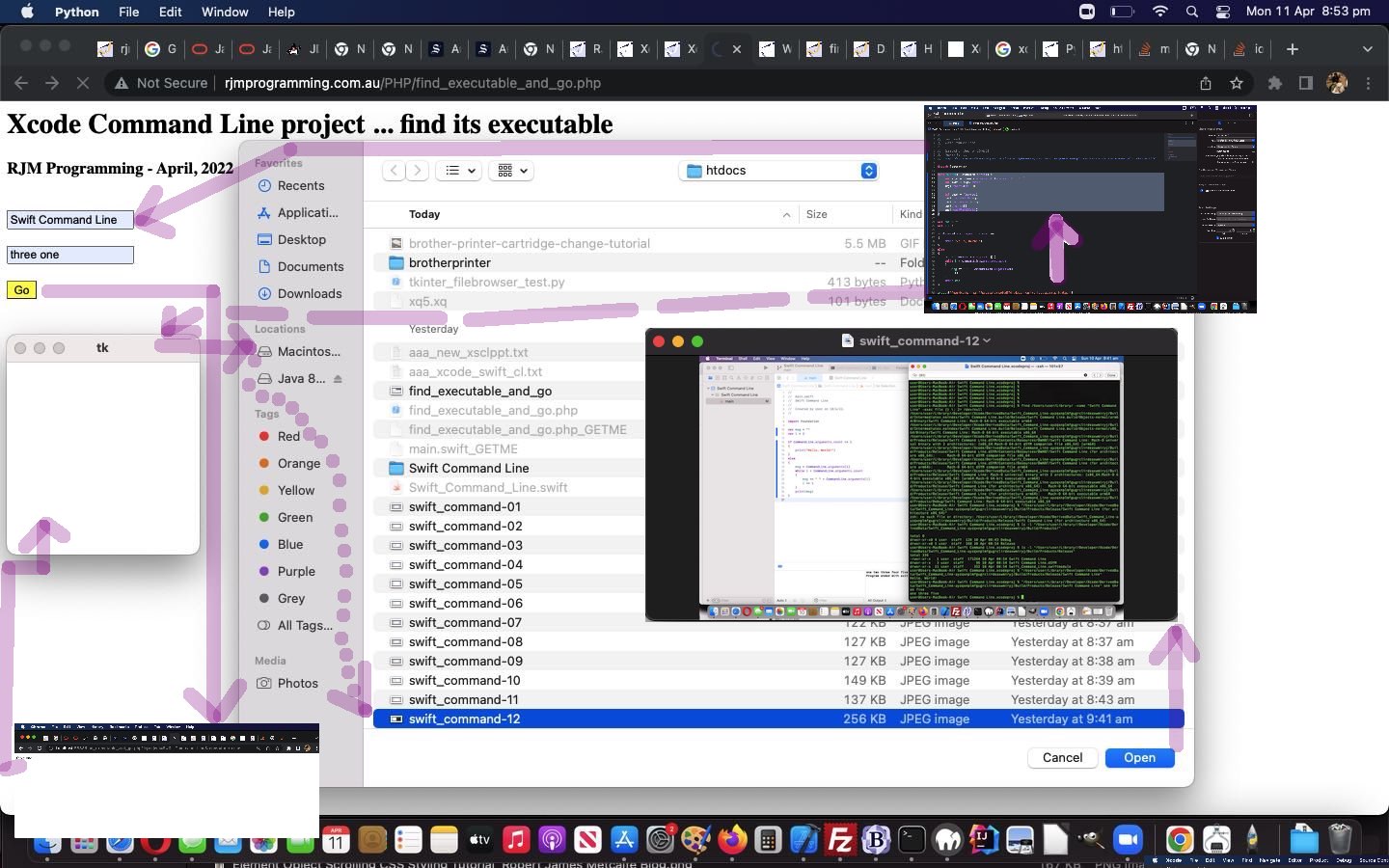Click the Swift Command Line text field
This screenshot has height=868, width=1389.
click(x=70, y=220)
